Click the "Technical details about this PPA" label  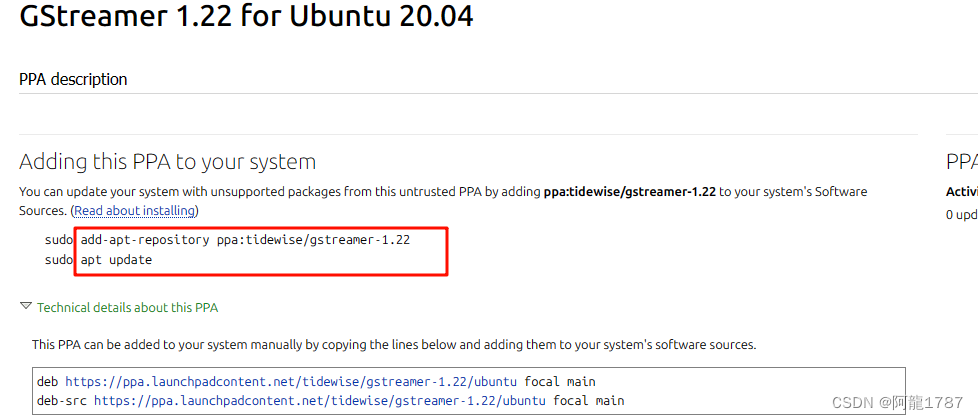pos(127,307)
